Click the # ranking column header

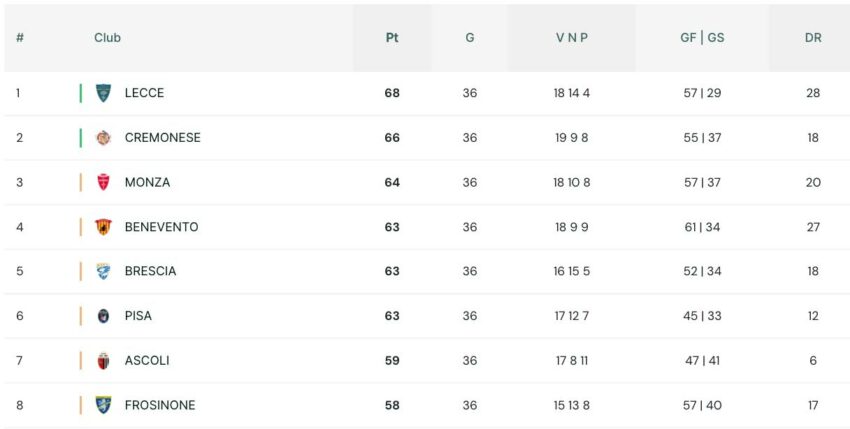click(x=20, y=37)
